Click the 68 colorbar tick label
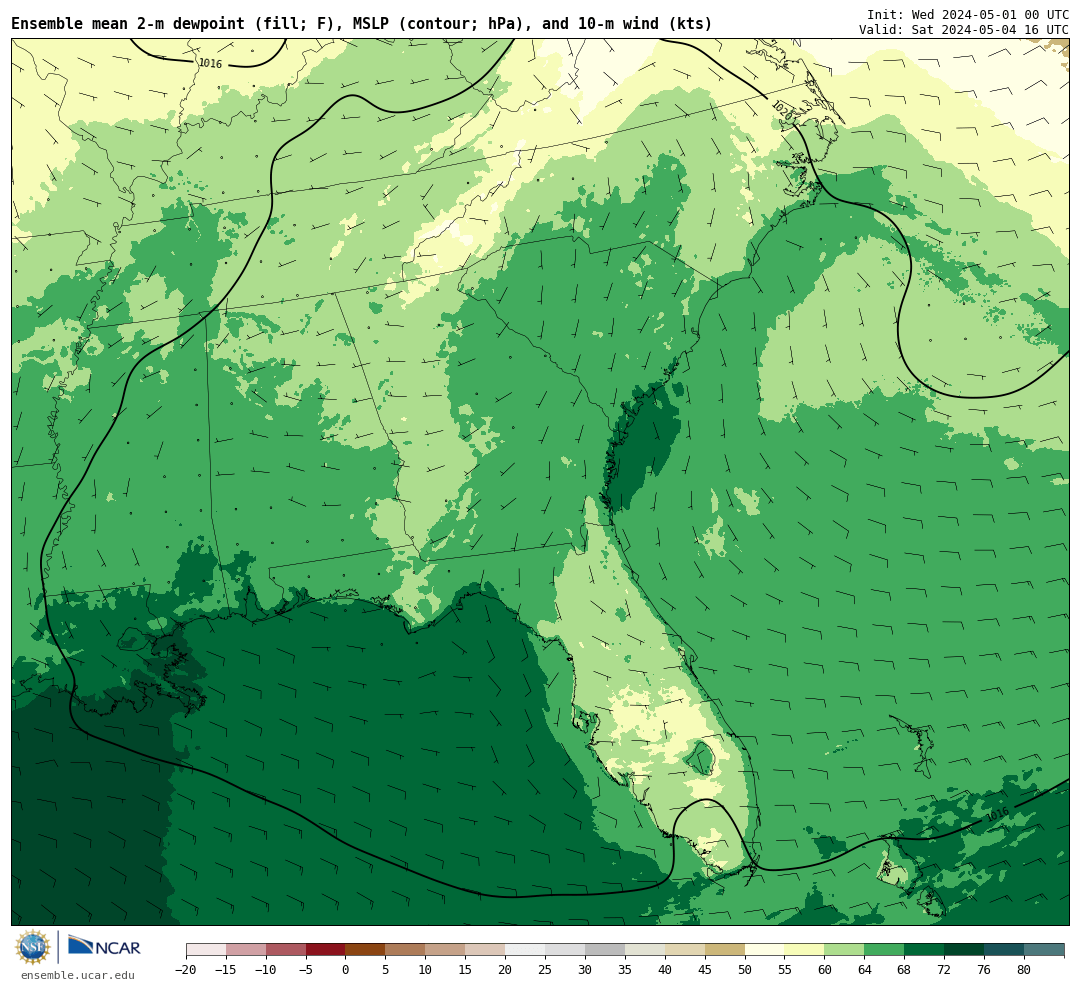This screenshot has width=1080, height=988. [905, 970]
